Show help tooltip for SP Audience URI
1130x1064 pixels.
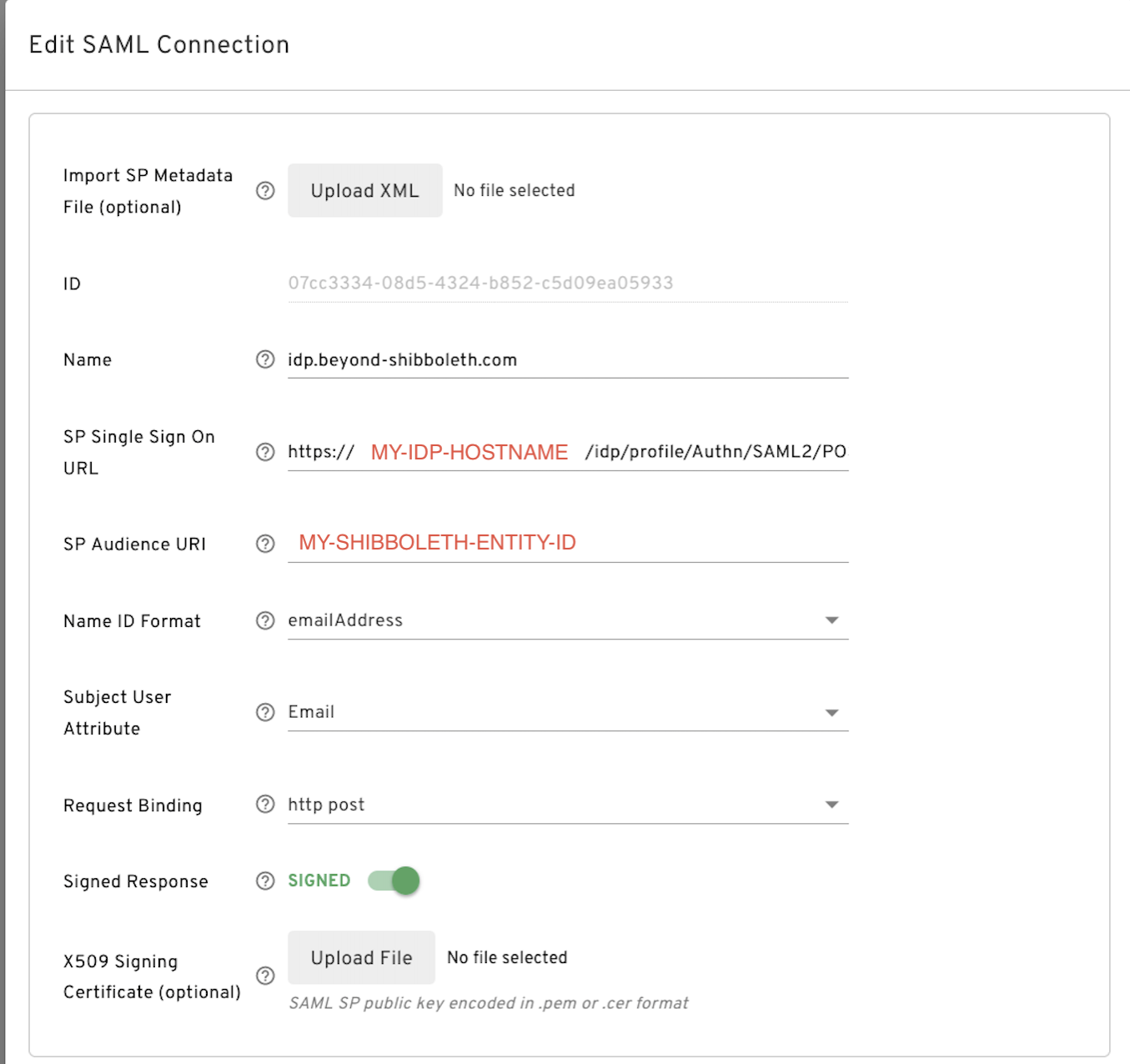point(265,544)
